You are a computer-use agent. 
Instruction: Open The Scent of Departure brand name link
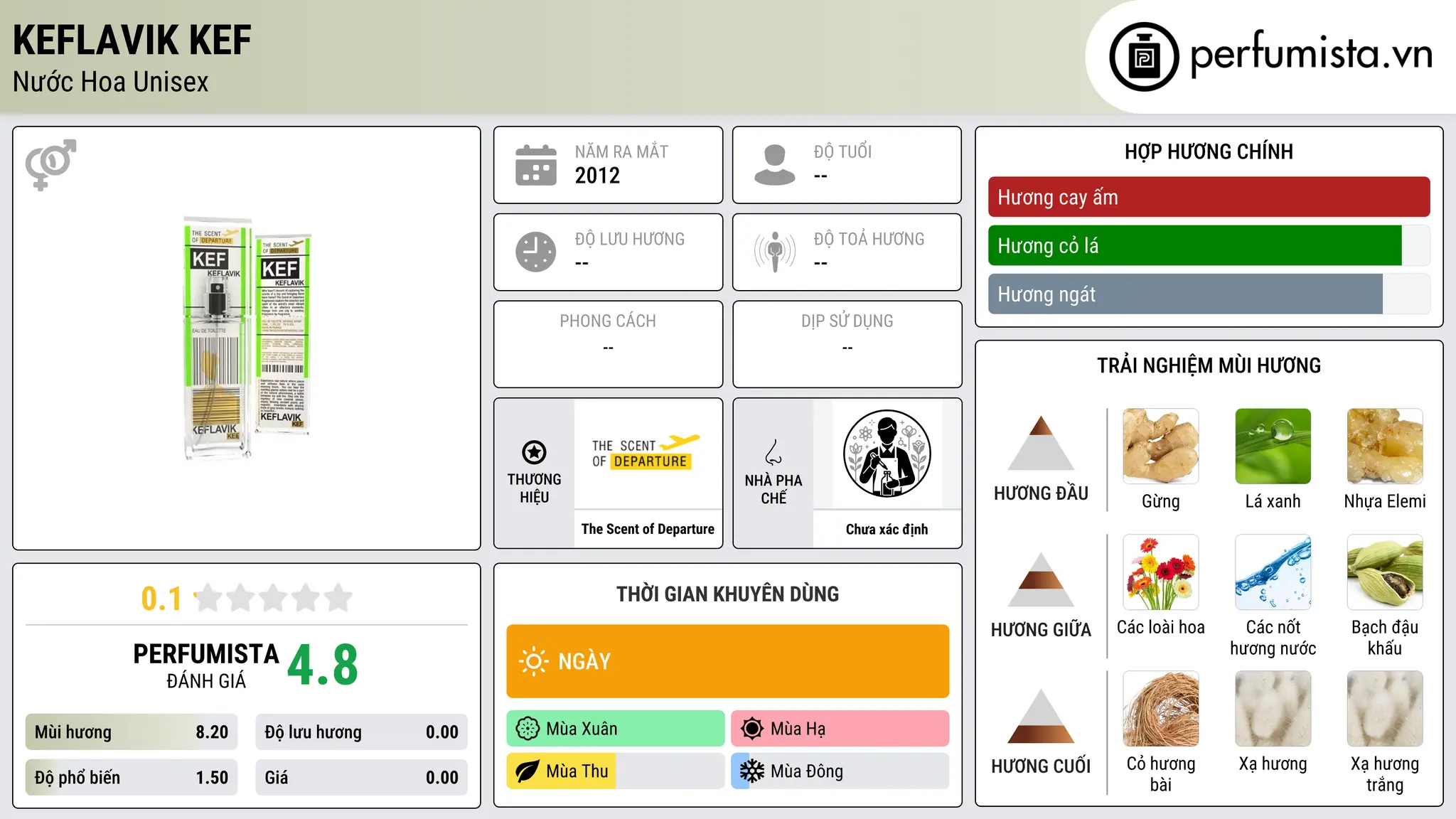point(648,529)
